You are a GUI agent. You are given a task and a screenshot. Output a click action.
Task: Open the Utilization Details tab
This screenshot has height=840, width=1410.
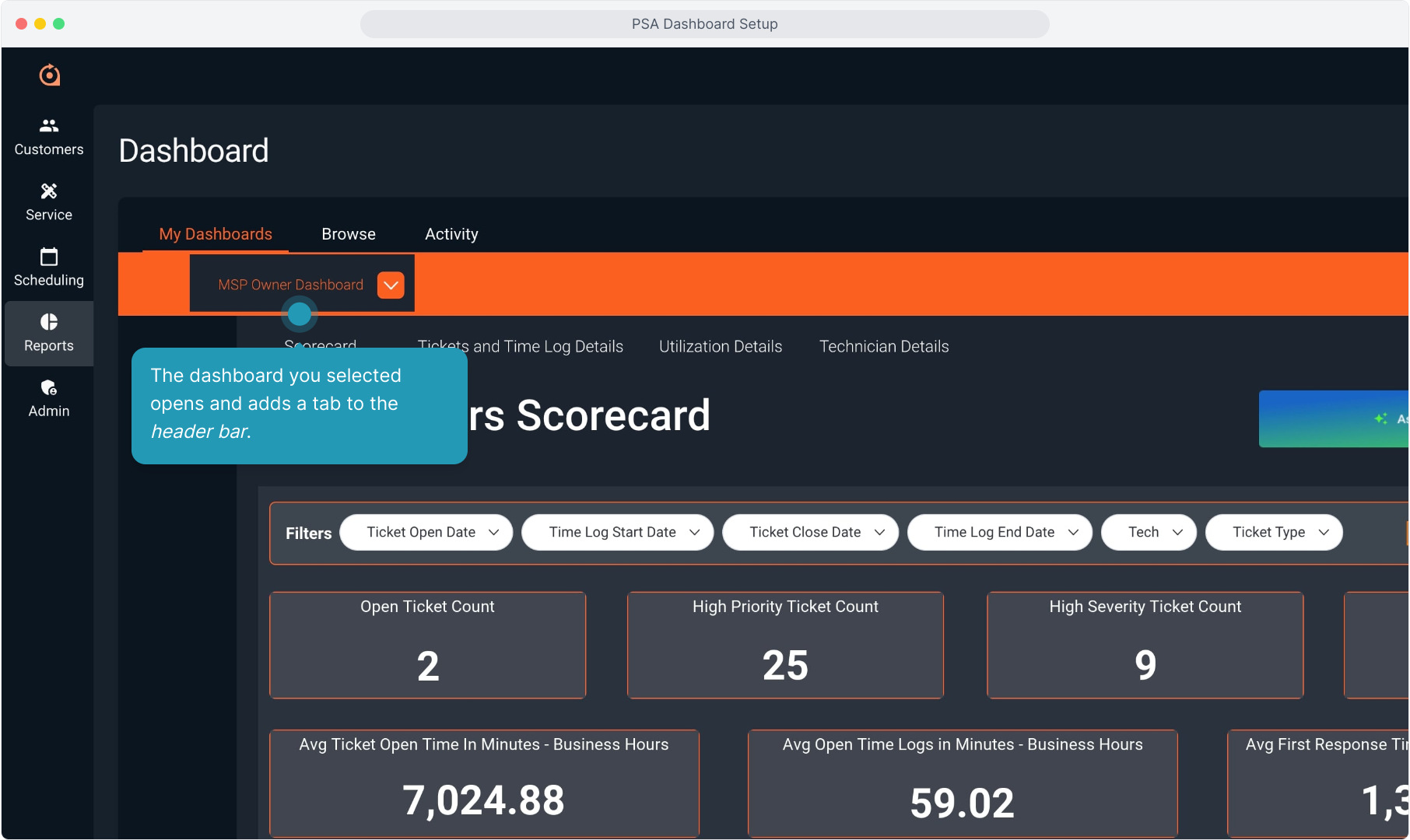721,346
